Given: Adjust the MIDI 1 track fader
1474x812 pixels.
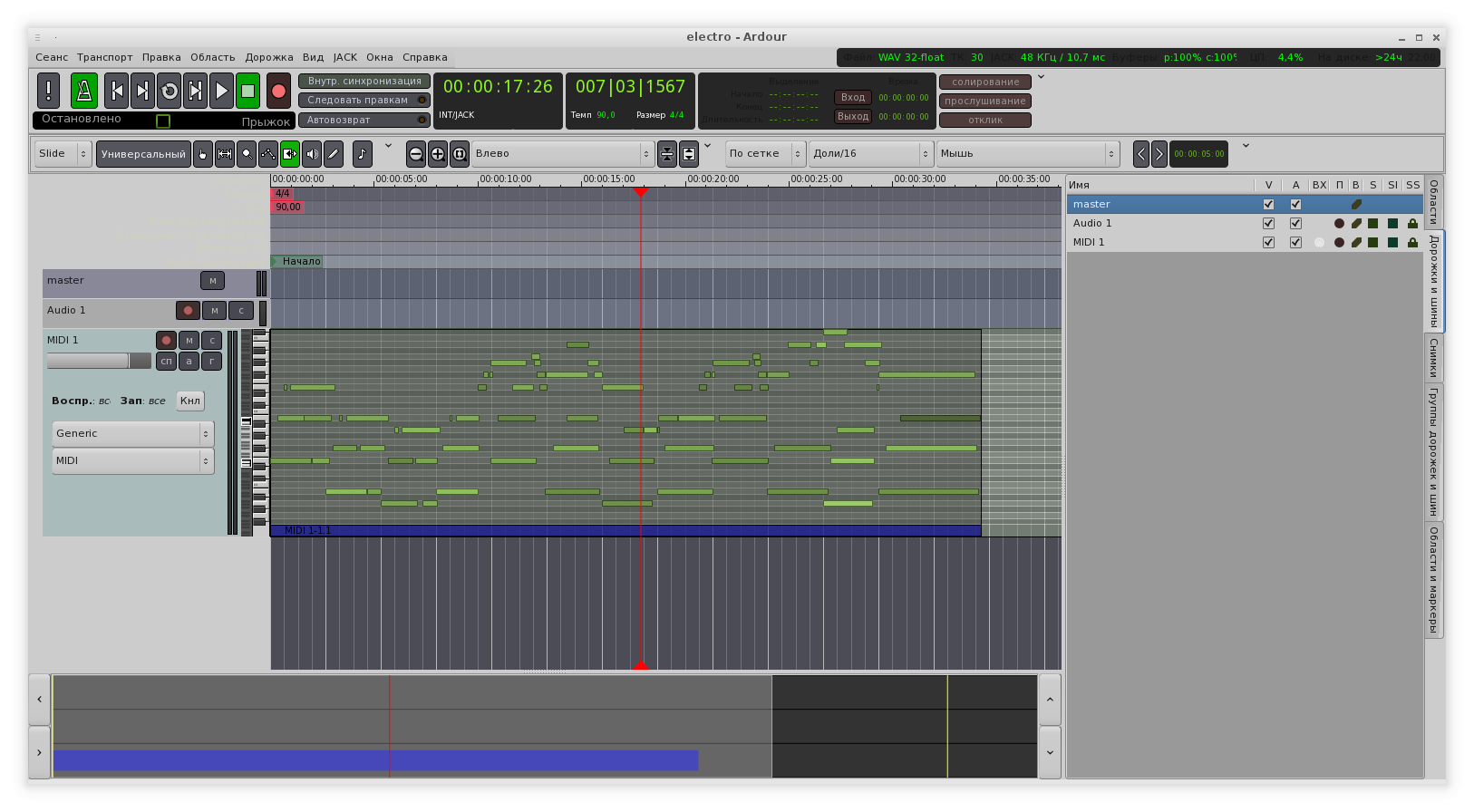Looking at the screenshot, I should [98, 361].
